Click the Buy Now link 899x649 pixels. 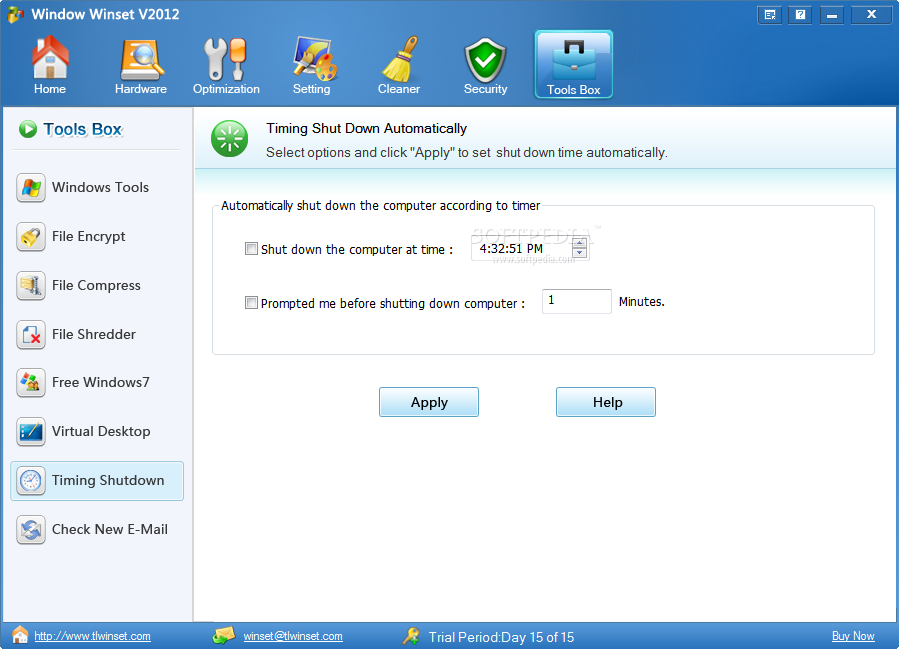(x=853, y=636)
